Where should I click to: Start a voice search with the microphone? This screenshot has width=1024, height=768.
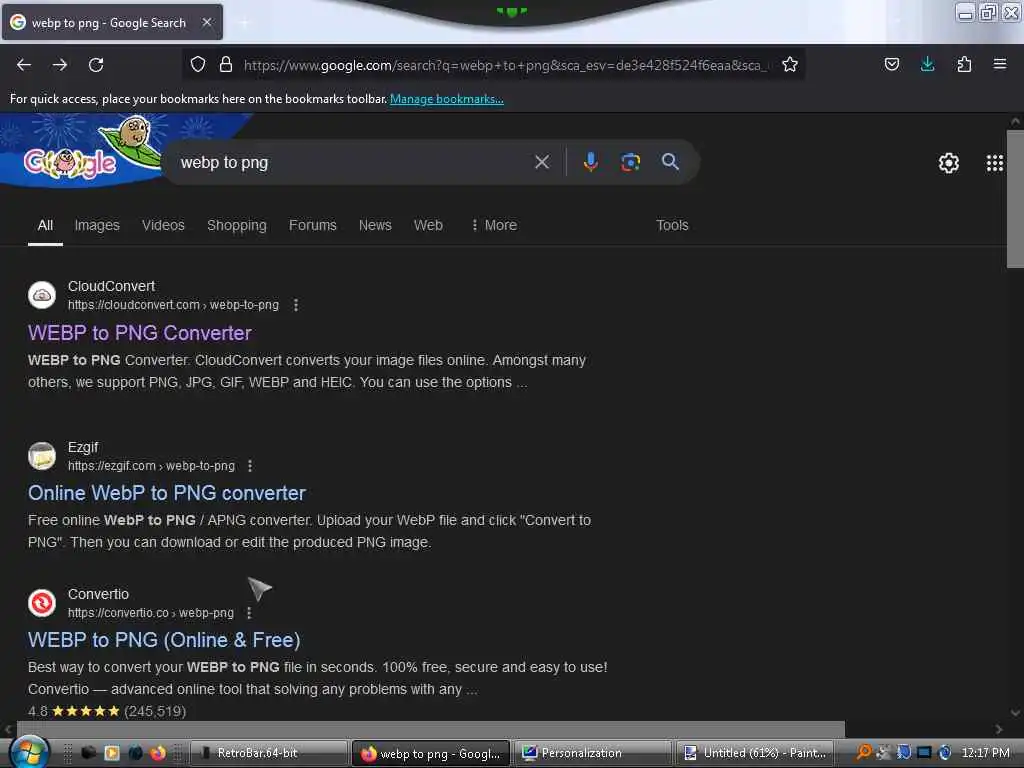(590, 162)
